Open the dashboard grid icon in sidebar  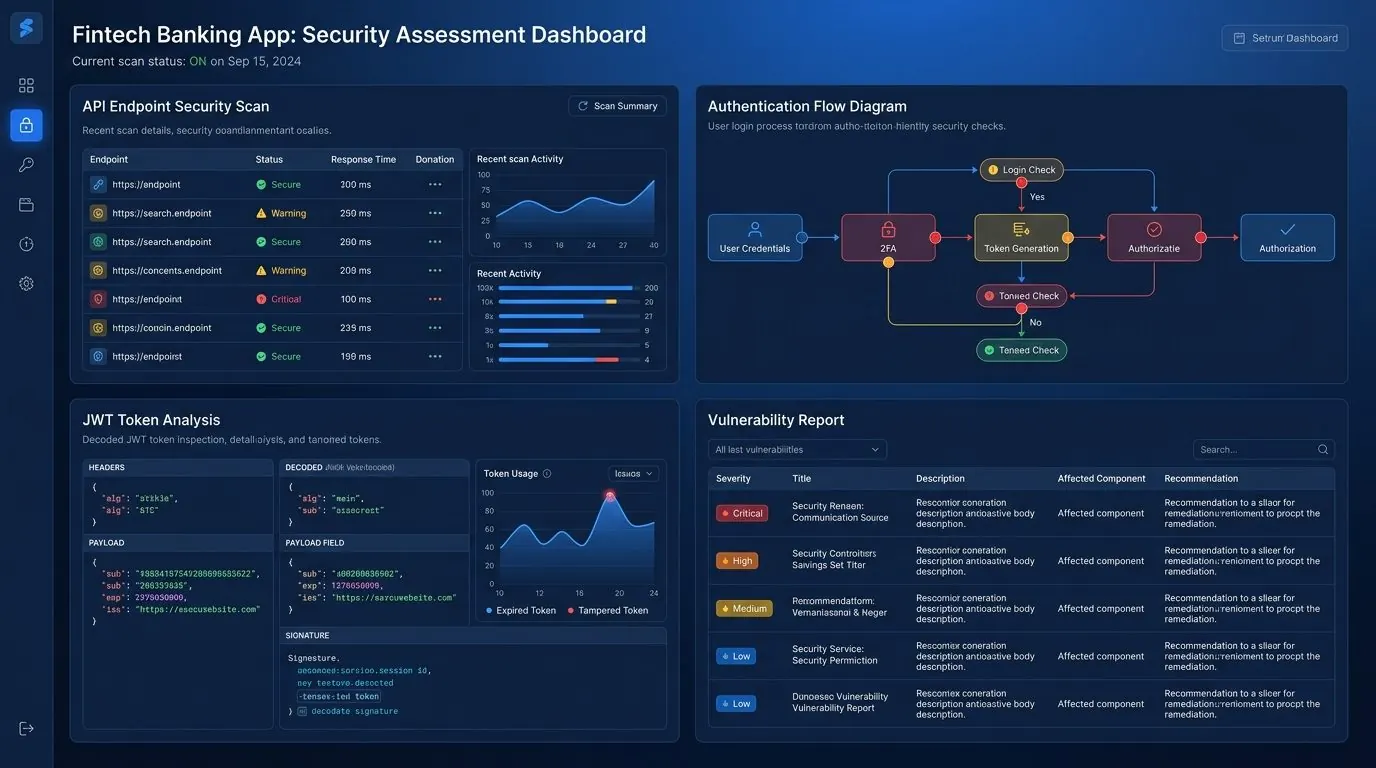[x=26, y=86]
